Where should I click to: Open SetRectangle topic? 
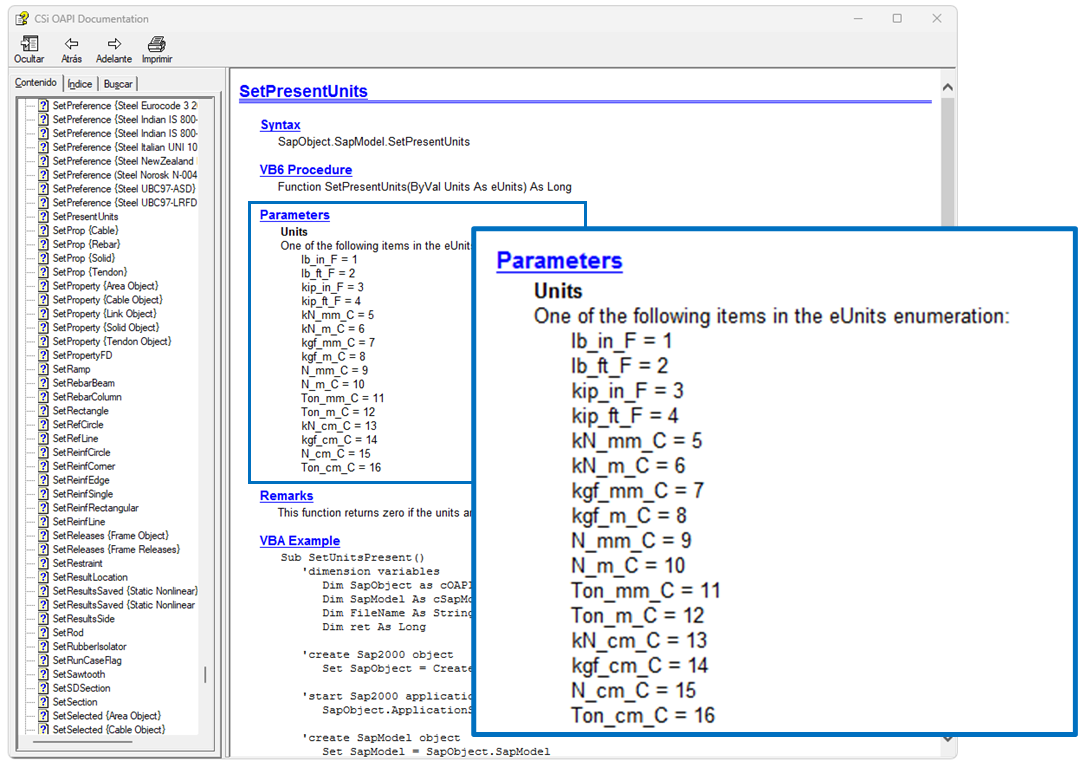click(x=80, y=410)
